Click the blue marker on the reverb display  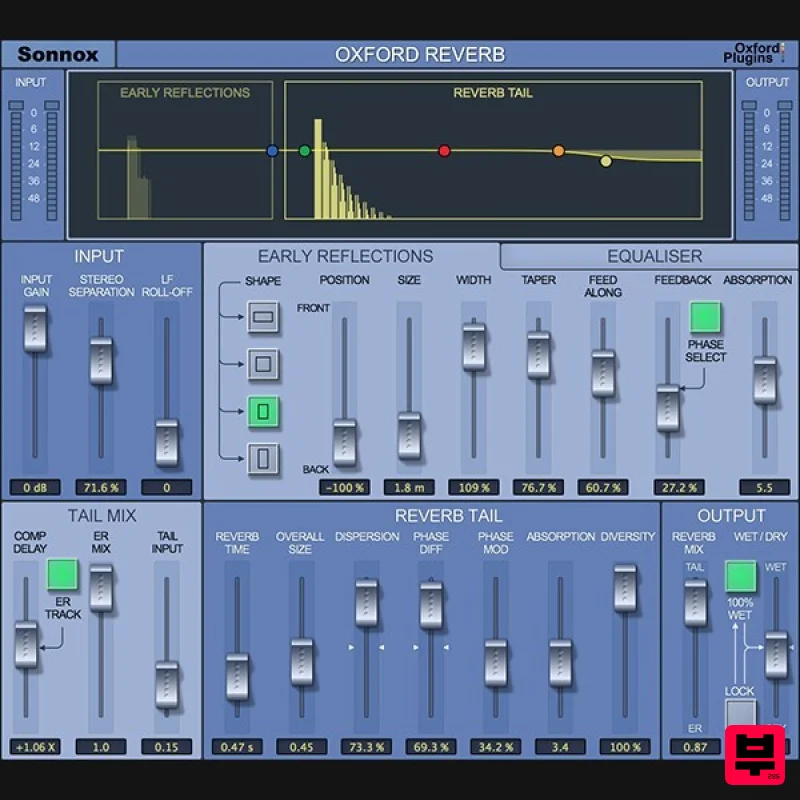tap(272, 149)
